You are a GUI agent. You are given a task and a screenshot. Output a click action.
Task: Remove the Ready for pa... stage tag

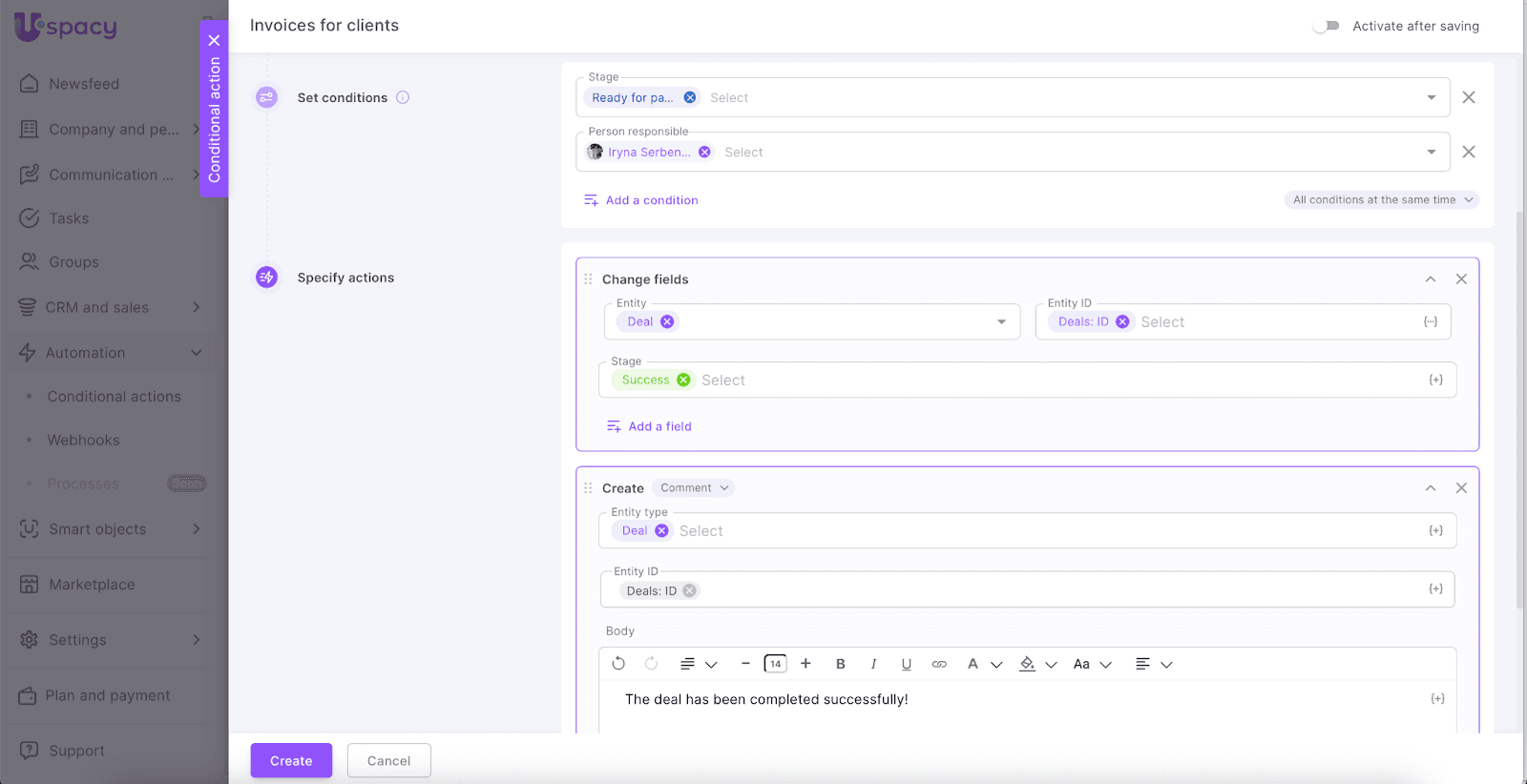(x=690, y=97)
